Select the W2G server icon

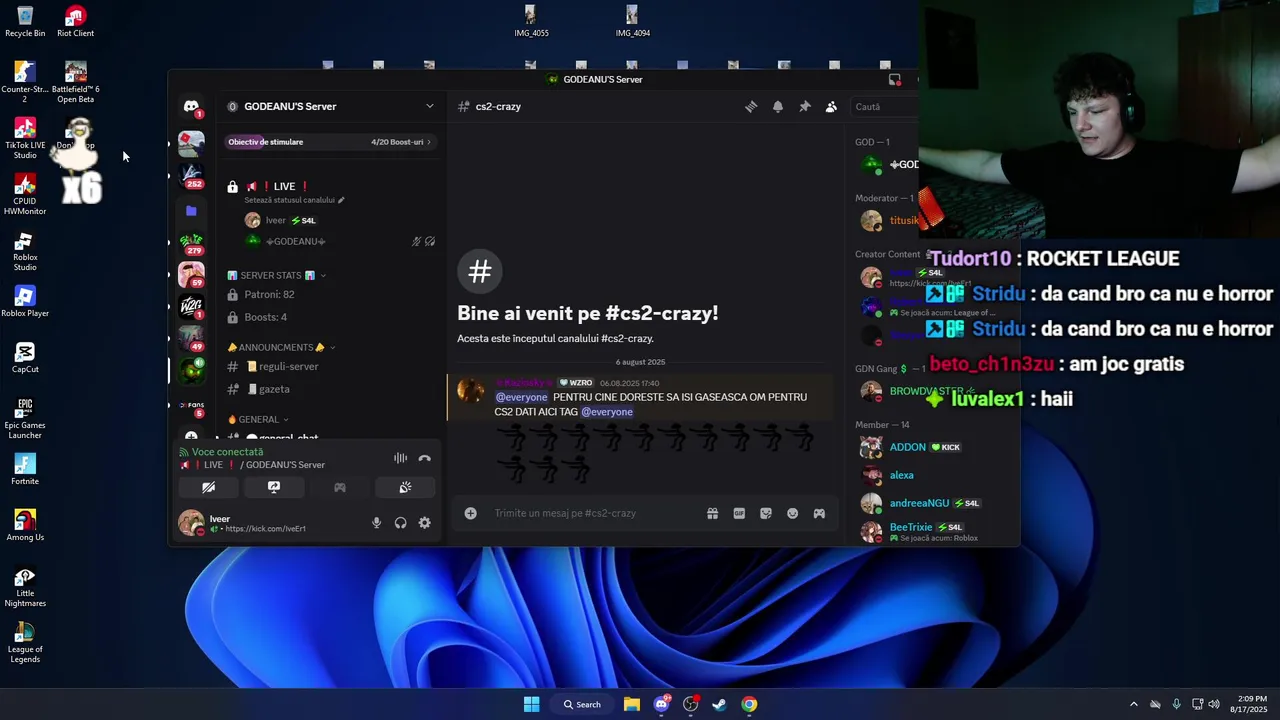(x=191, y=306)
